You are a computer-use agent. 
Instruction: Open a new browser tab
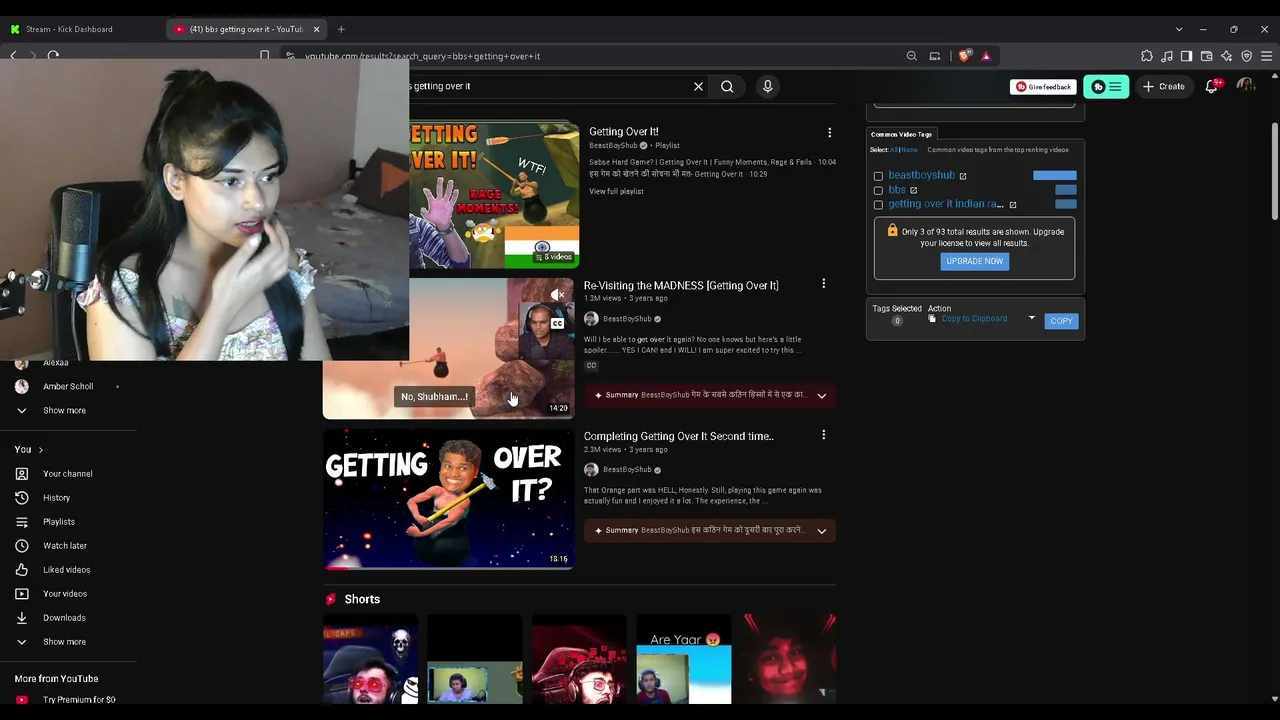click(x=341, y=29)
